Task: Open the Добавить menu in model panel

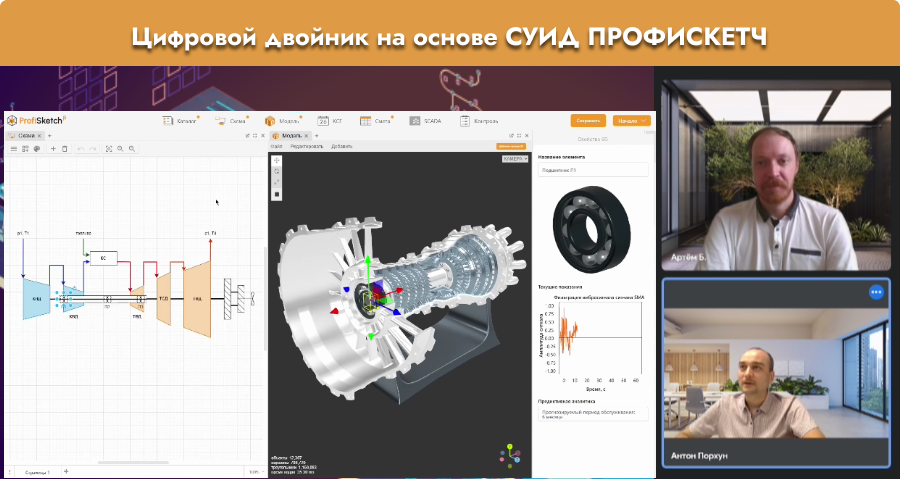Action: [x=342, y=146]
